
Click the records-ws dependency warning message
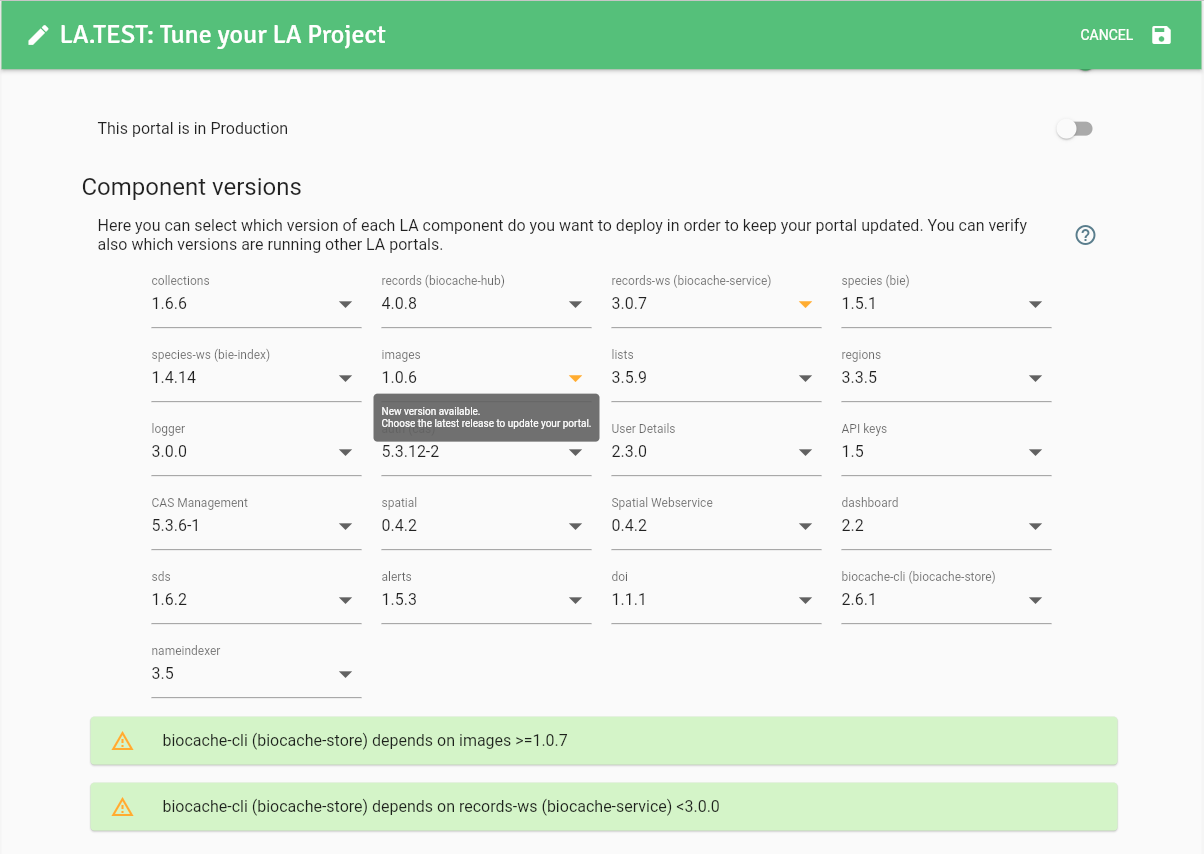click(441, 806)
